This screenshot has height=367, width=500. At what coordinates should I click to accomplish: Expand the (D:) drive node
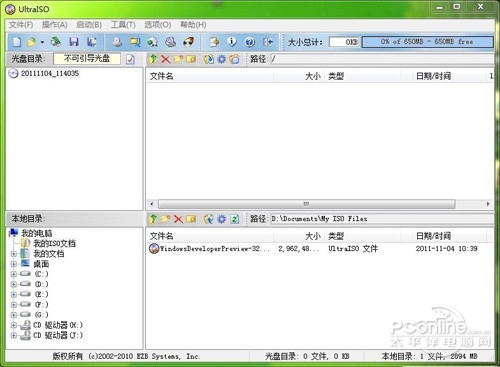(x=14, y=284)
